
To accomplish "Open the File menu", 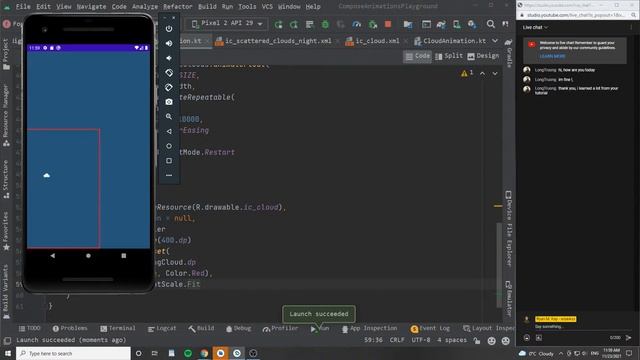I will pyautogui.click(x=23, y=7).
